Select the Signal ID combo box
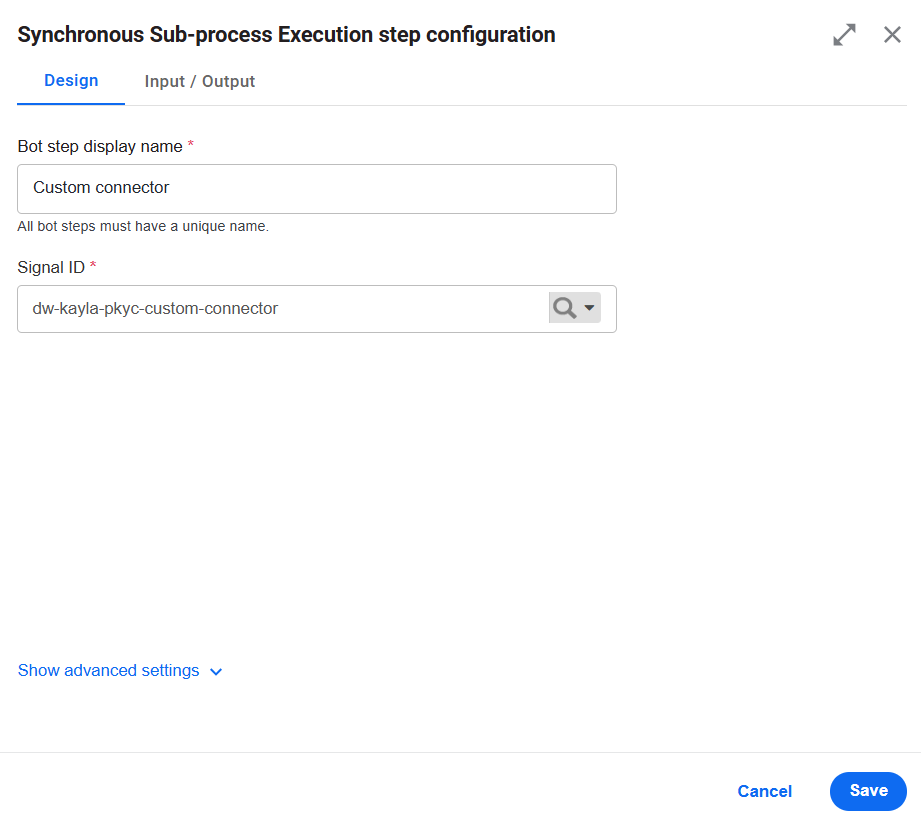This screenshot has height=822, width=921. pos(317,309)
